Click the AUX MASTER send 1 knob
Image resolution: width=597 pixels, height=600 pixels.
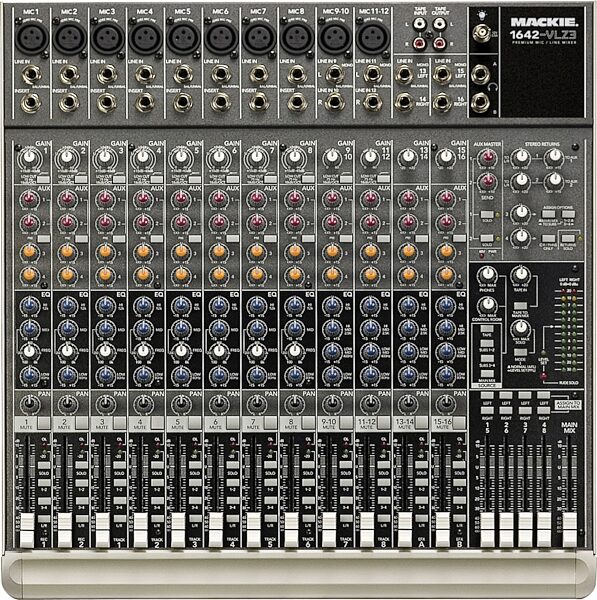click(x=487, y=158)
